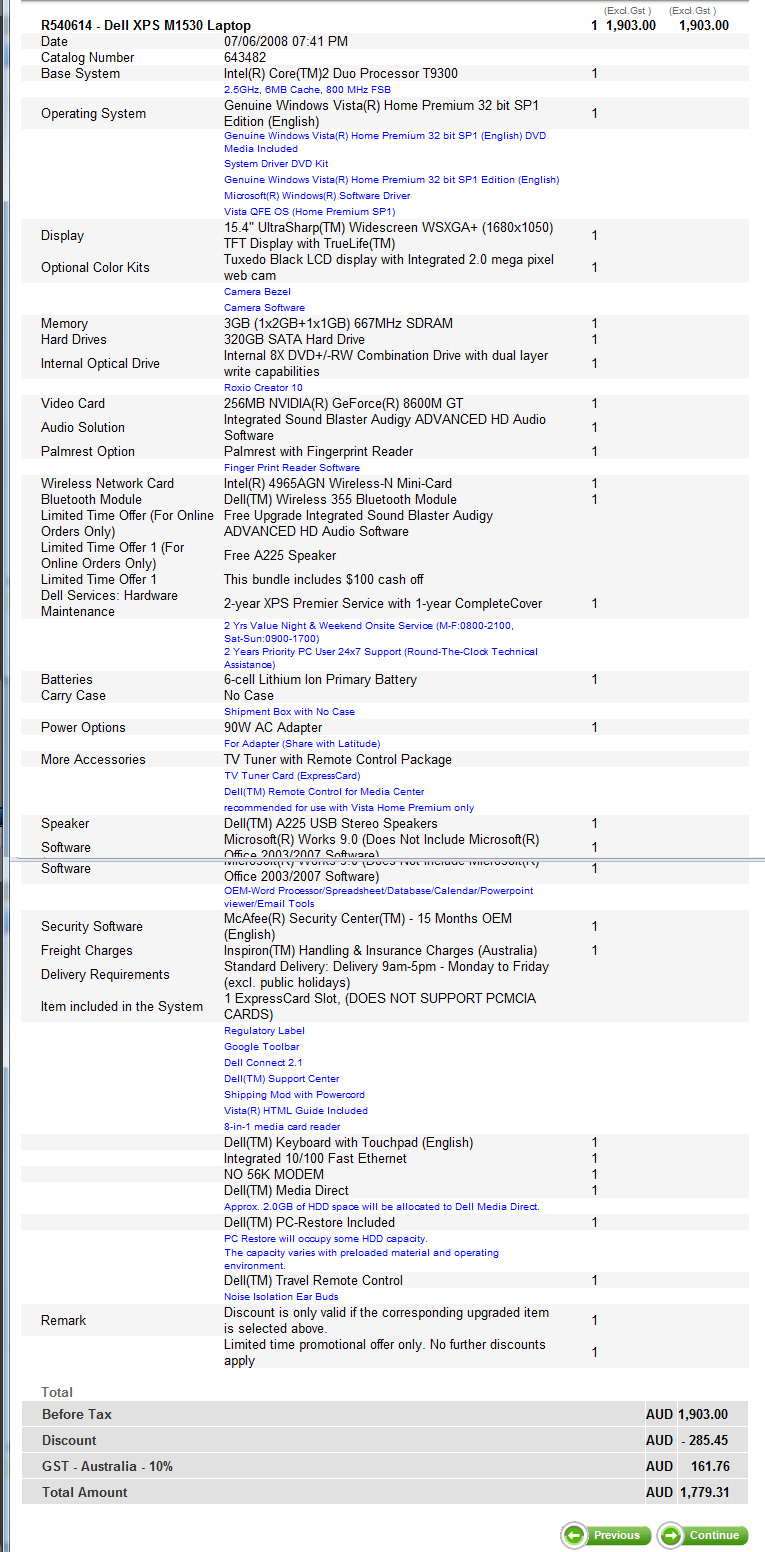The image size is (765, 1552).
Task: Select Dell(TM) Media Direct text
Action: 286,1190
